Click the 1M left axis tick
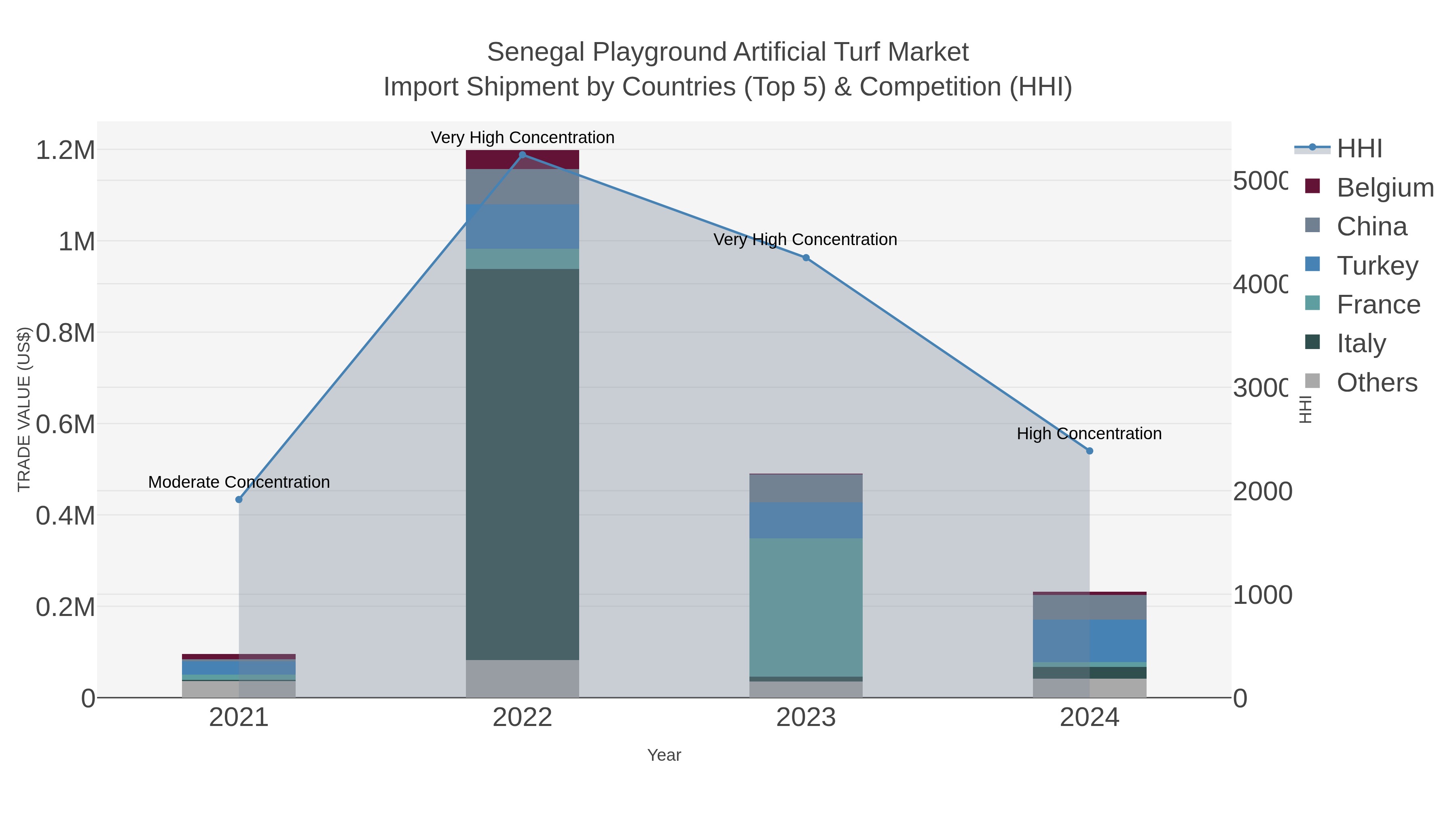Viewport: 1456px width, 819px height. (77, 242)
